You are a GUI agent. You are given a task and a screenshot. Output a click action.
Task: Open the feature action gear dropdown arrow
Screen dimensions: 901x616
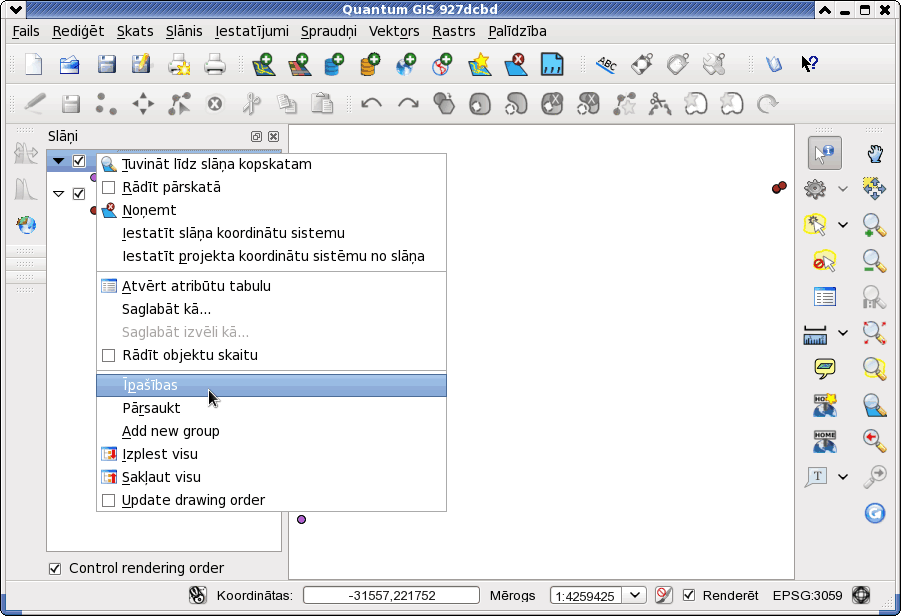tap(843, 189)
